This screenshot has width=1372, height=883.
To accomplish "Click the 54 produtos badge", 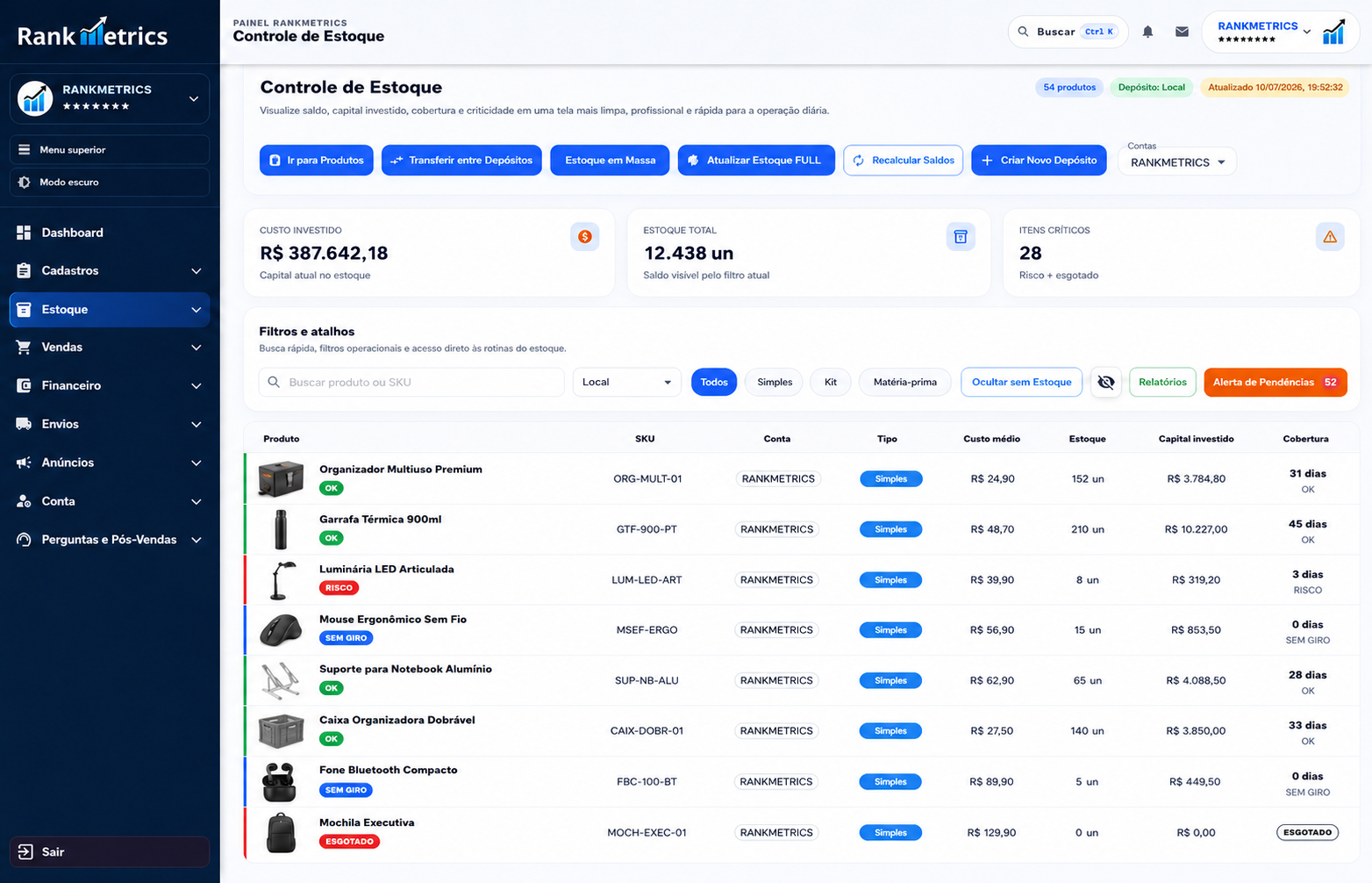I will tap(1069, 87).
